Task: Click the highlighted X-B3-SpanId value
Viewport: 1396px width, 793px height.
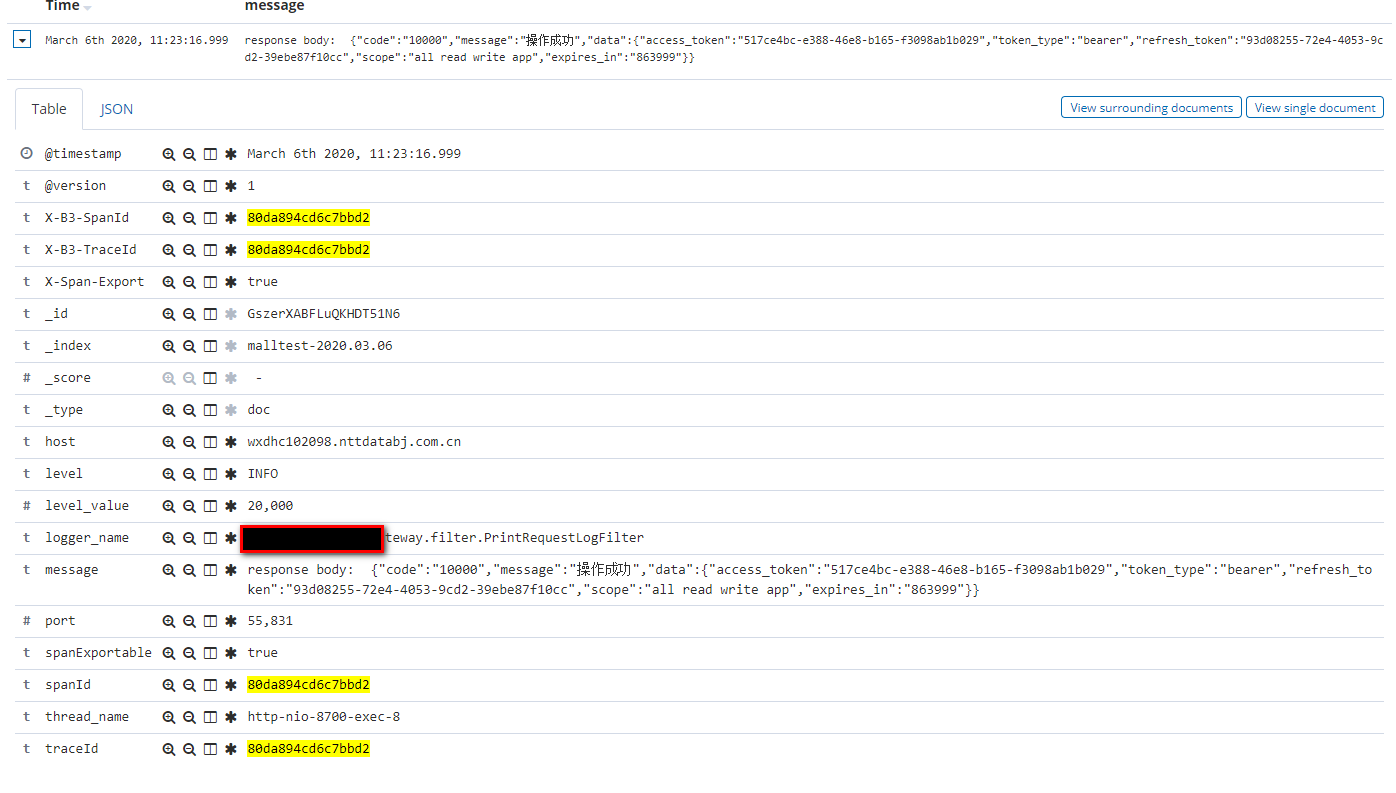Action: coord(308,217)
